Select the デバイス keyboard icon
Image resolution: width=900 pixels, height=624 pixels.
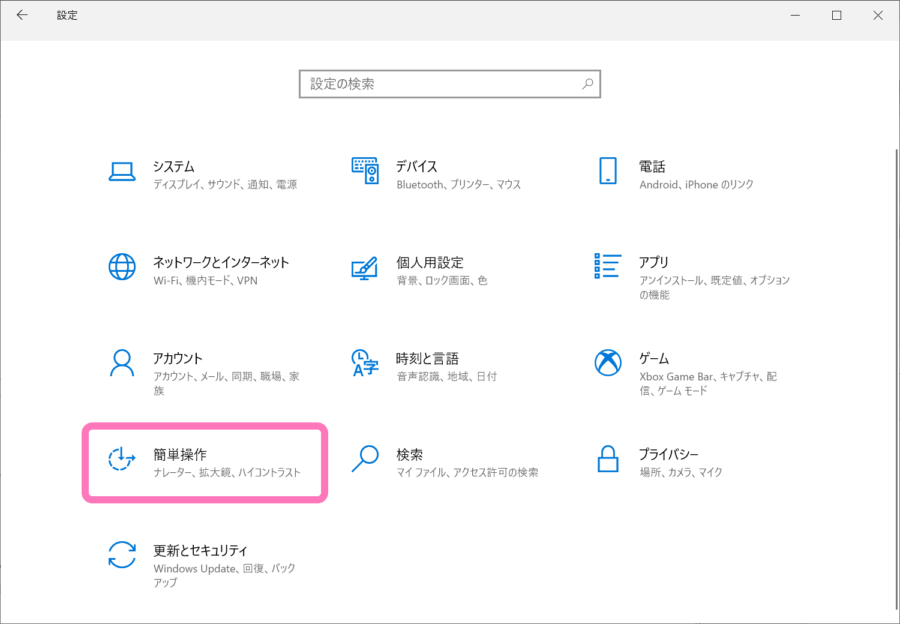(x=366, y=172)
